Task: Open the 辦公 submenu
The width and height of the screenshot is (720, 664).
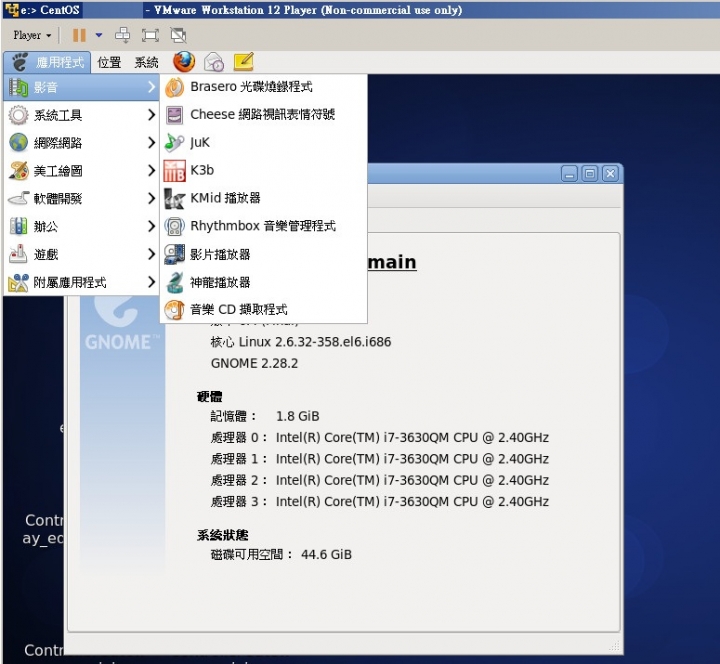Action: click(82, 226)
